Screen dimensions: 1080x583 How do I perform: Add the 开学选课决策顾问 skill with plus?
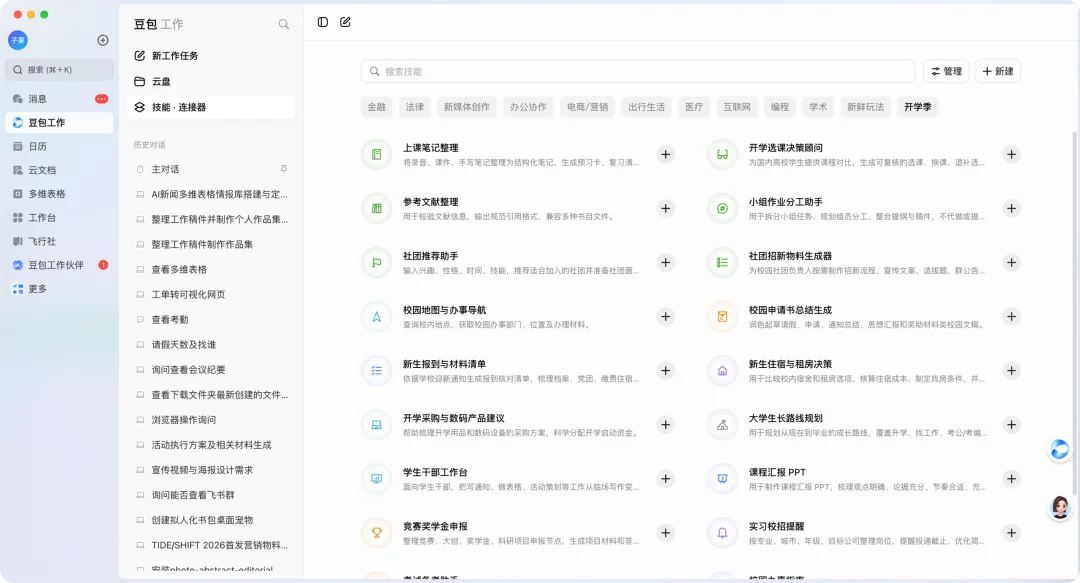pyautogui.click(x=1011, y=154)
